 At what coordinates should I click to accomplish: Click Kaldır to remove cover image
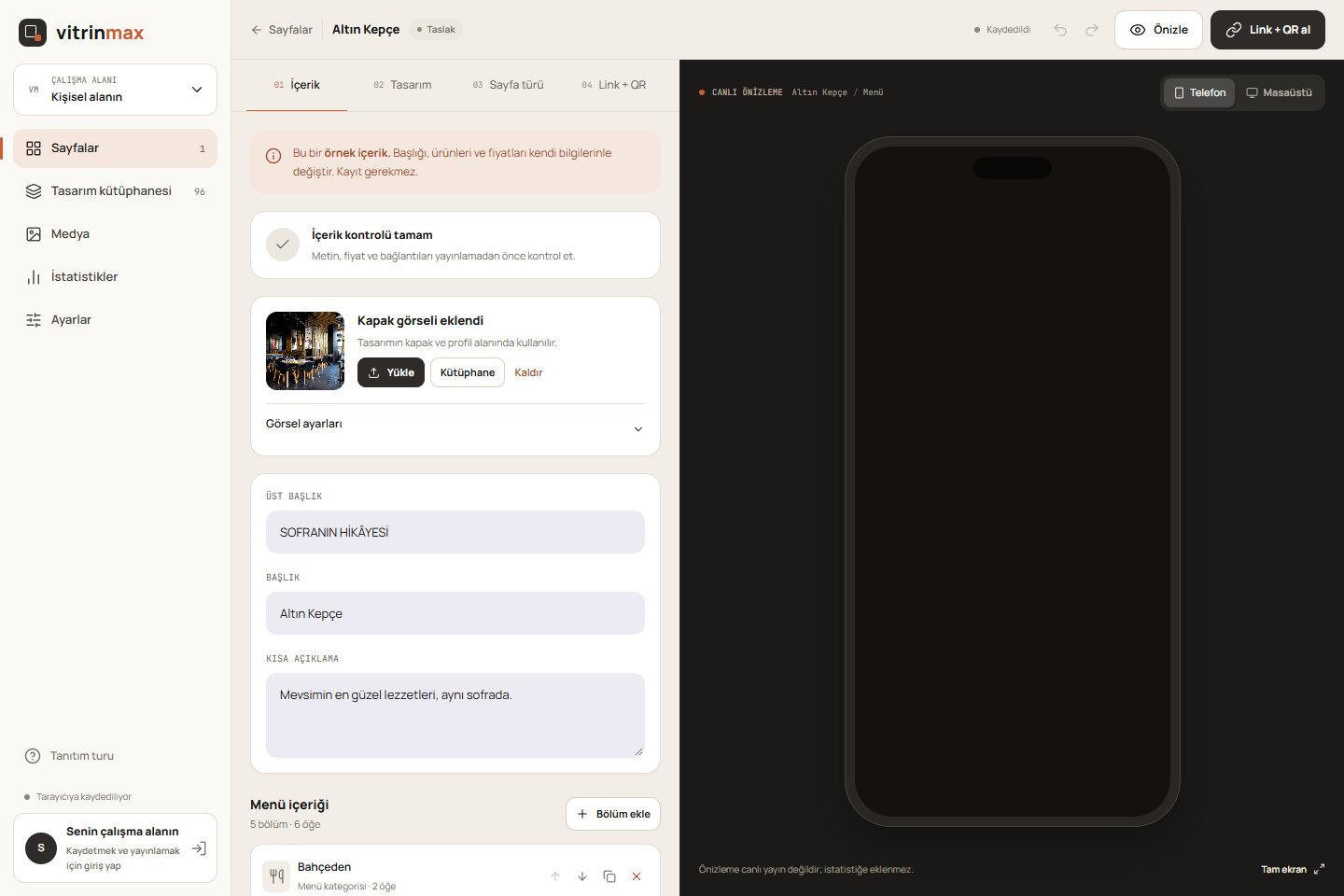[x=528, y=372]
